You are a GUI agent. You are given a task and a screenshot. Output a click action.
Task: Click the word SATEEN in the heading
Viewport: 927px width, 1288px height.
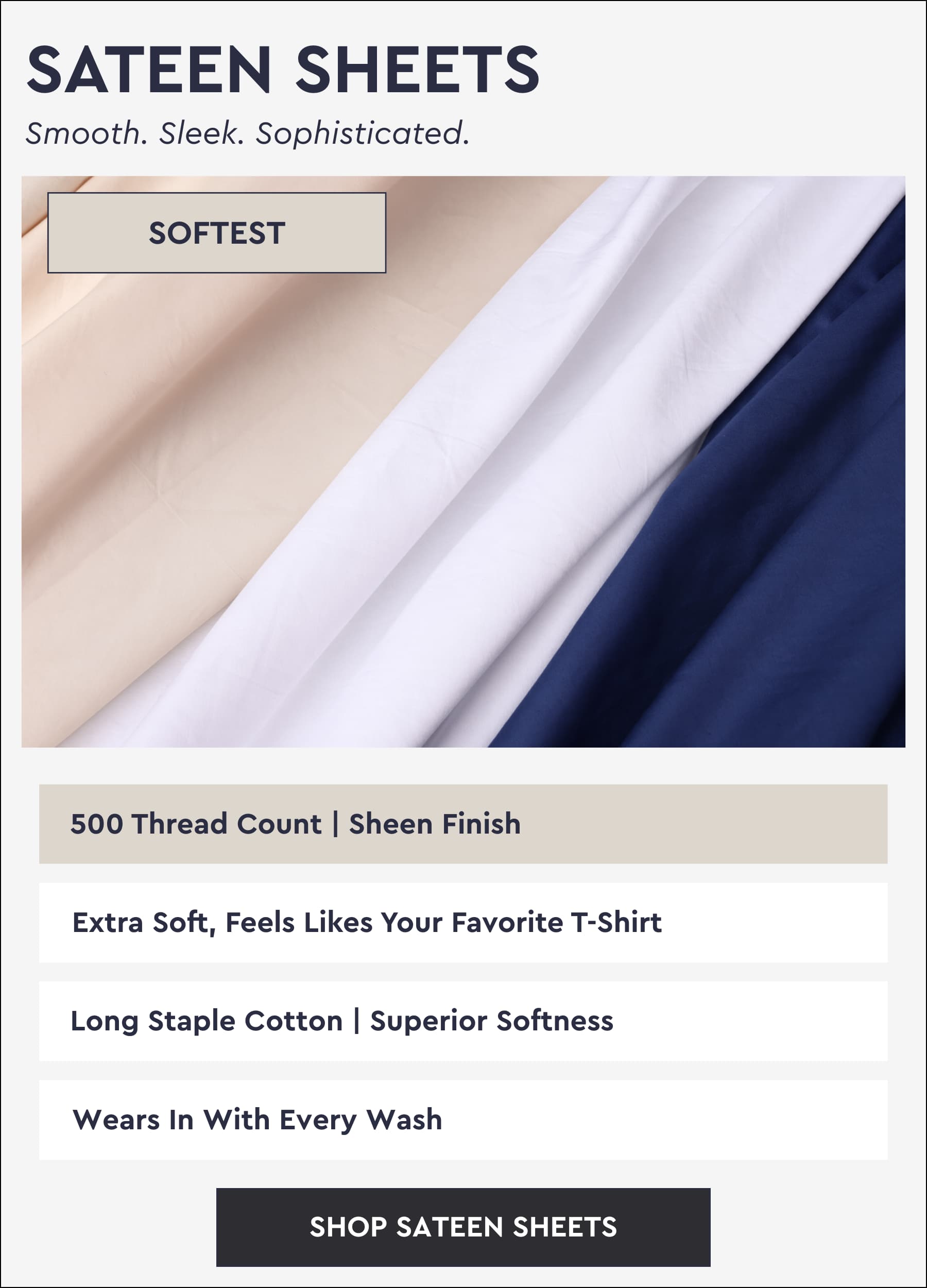tap(149, 70)
